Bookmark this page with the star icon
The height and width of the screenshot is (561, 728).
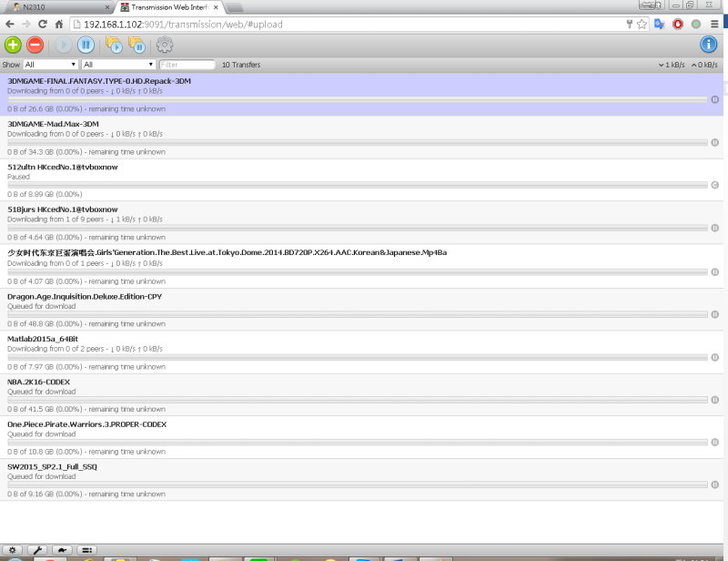(x=642, y=24)
